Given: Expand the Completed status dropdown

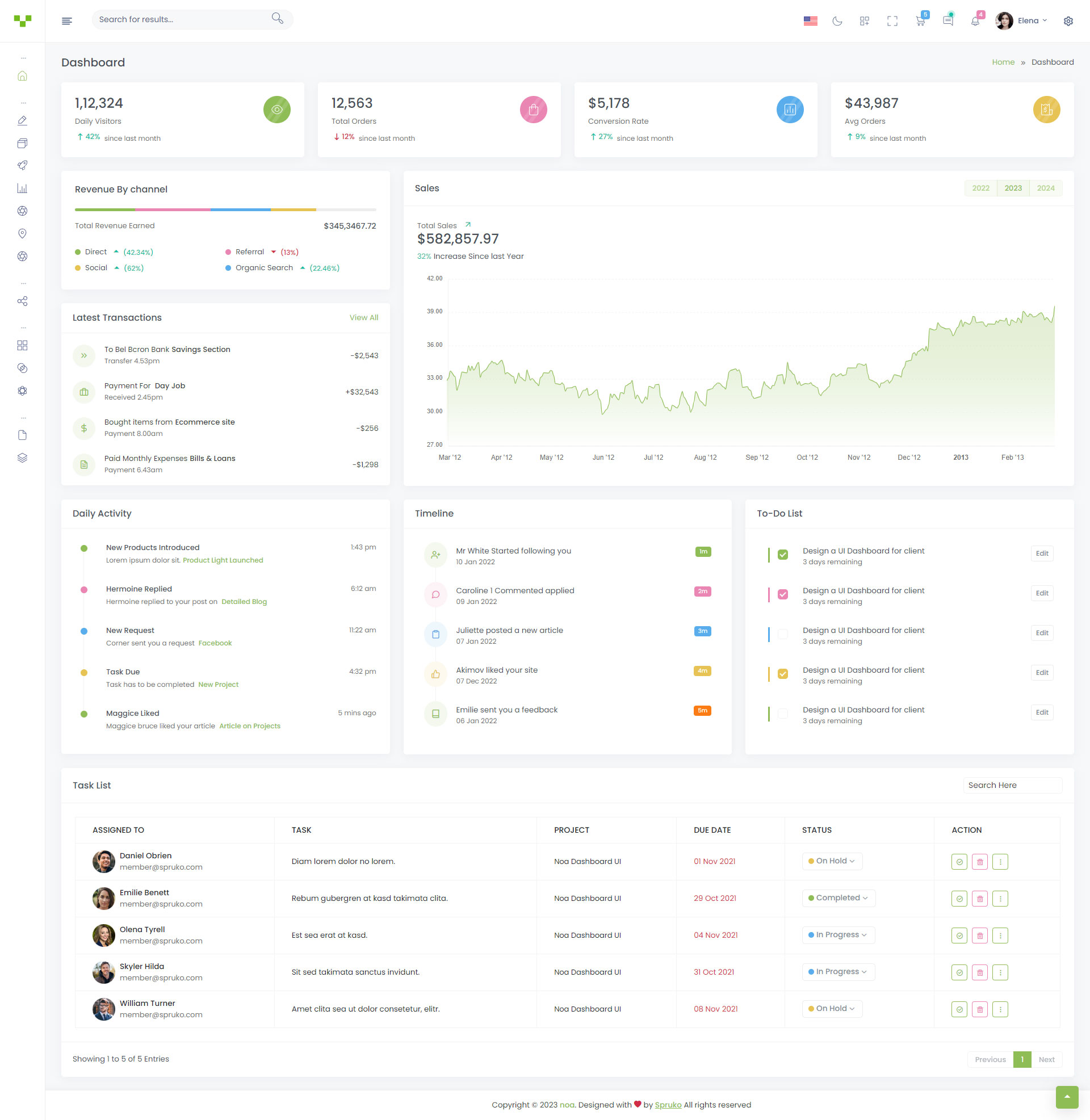Looking at the screenshot, I should (838, 898).
